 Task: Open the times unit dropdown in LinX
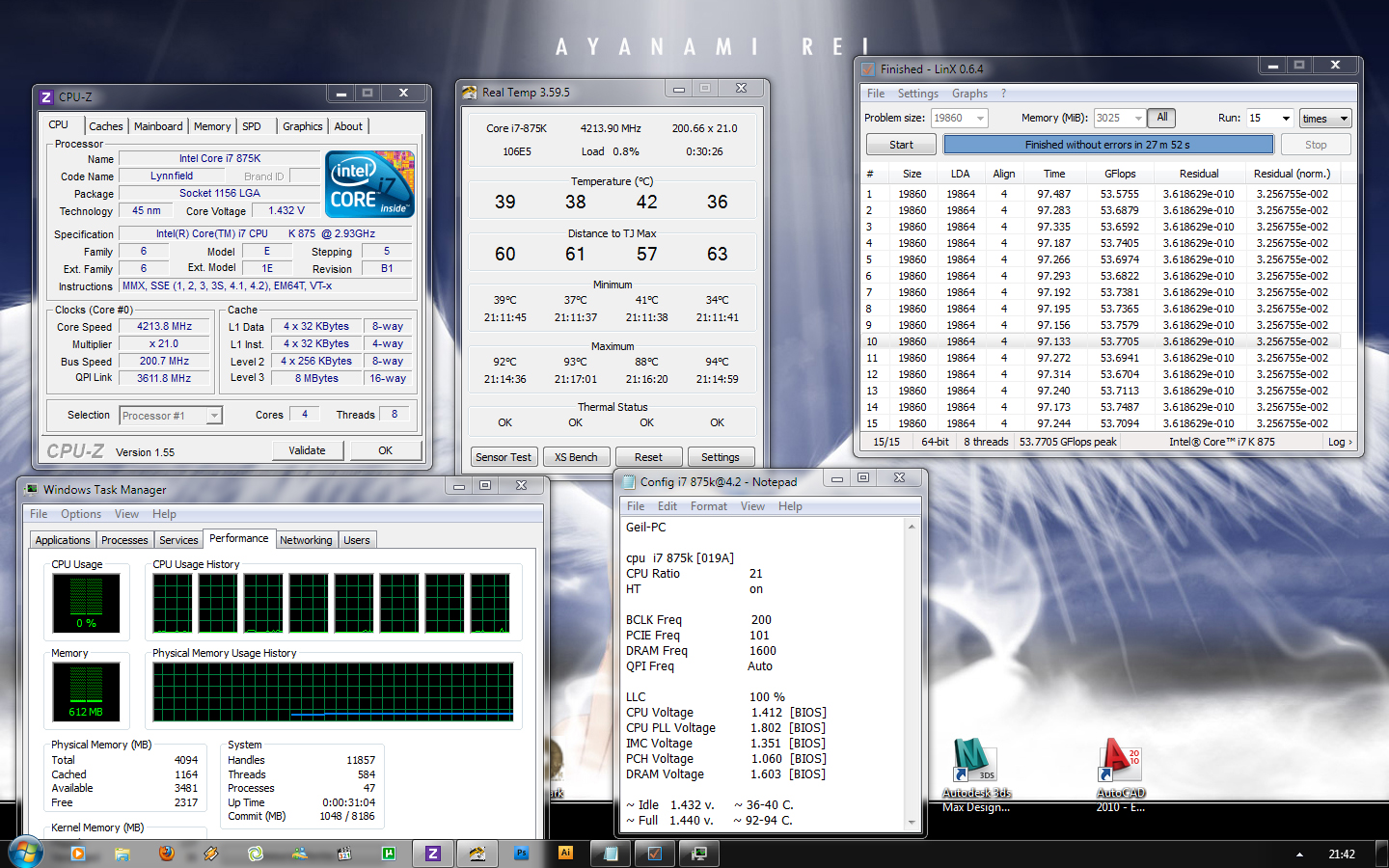coord(1325,119)
